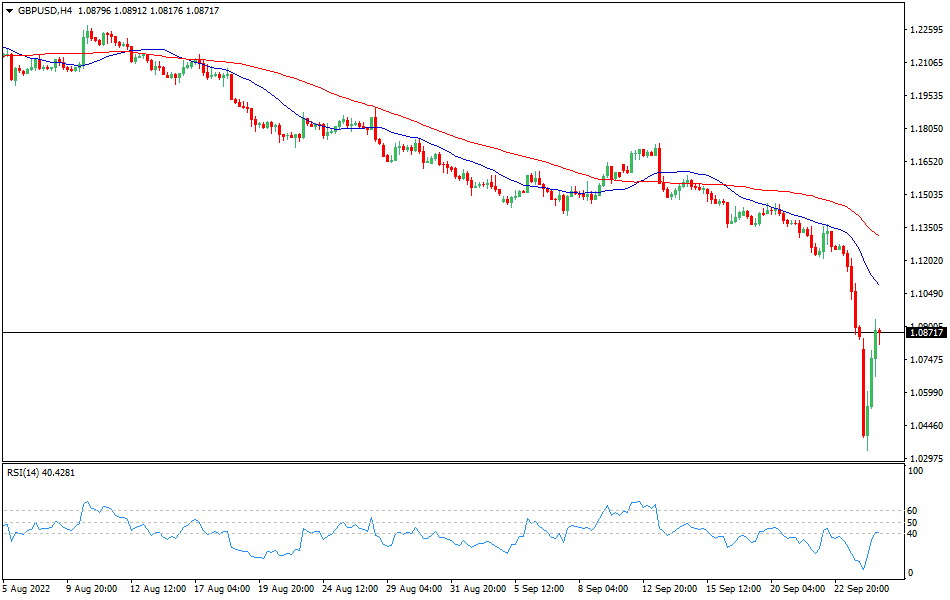
Task: Click the RSI 0 level label
Action: point(909,573)
